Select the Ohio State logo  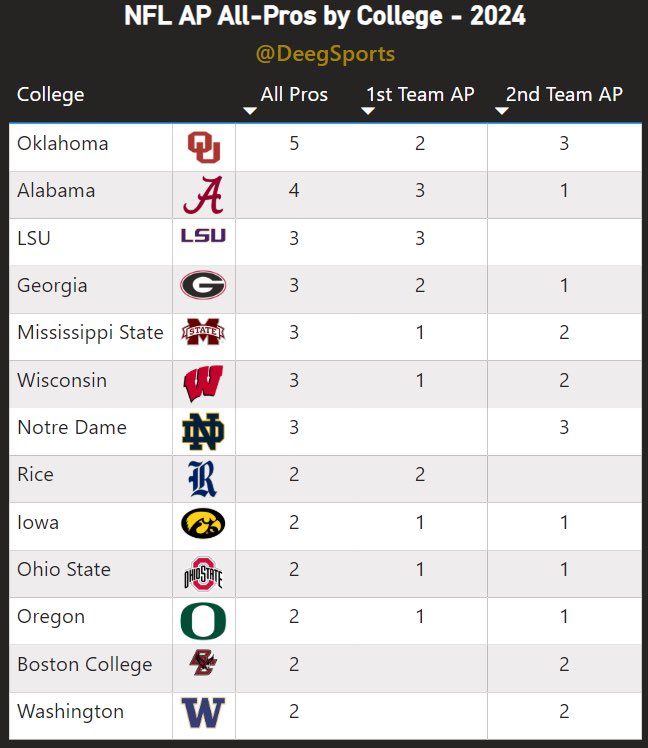tap(204, 574)
